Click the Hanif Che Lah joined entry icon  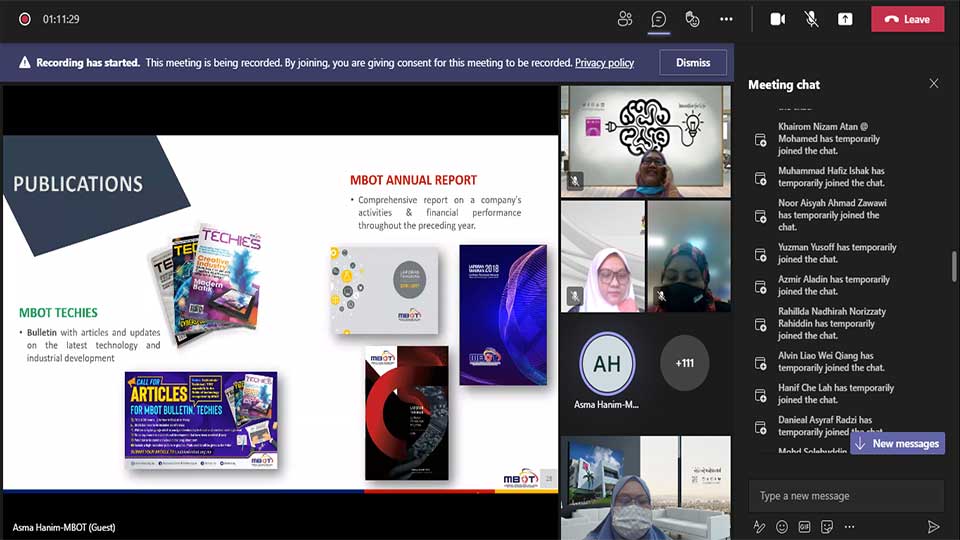(760, 395)
